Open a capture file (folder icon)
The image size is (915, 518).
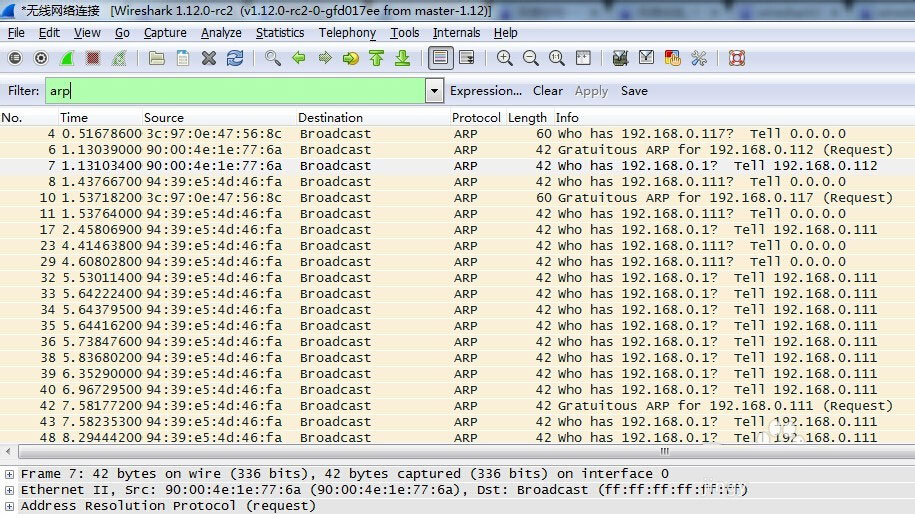coord(156,58)
